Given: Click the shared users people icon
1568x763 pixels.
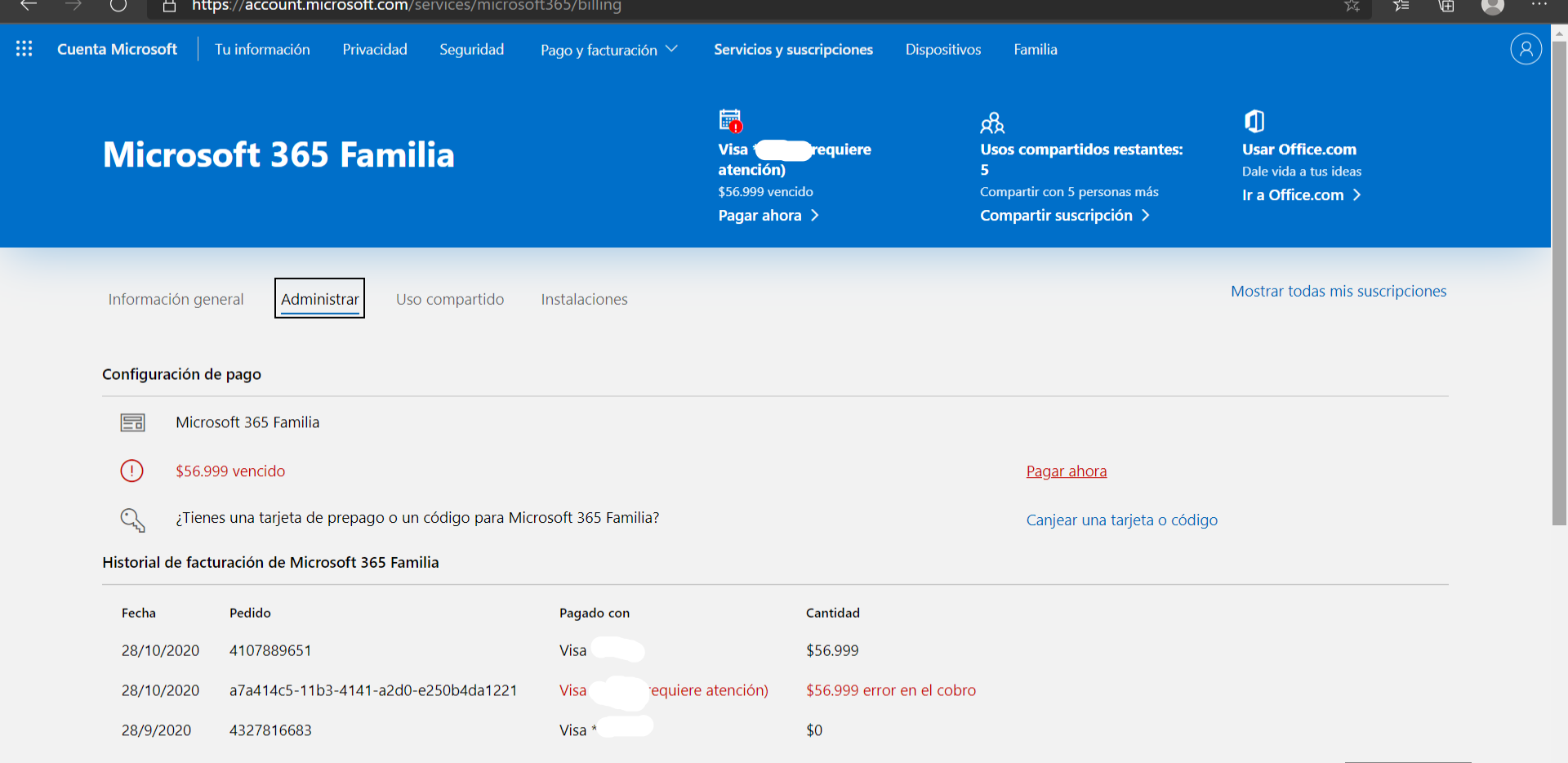Looking at the screenshot, I should point(992,123).
